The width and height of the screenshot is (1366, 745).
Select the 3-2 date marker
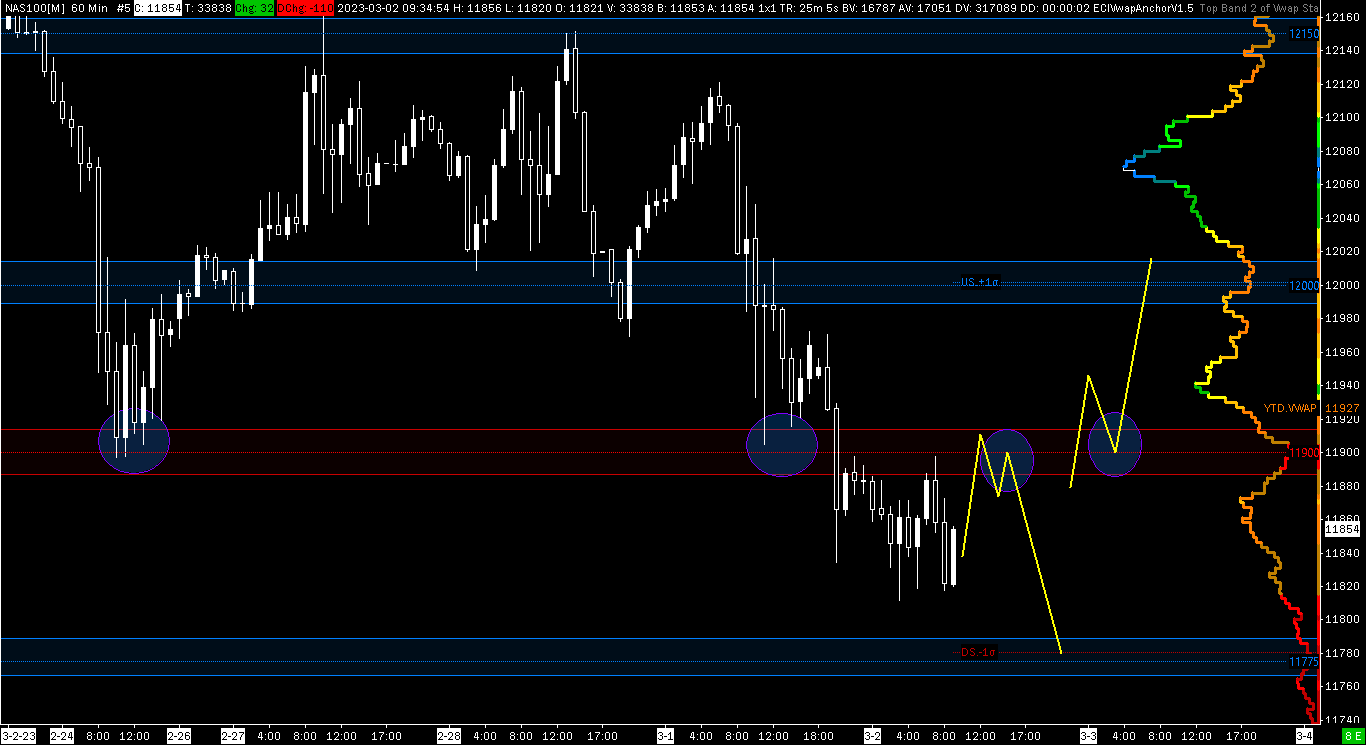coord(872,736)
